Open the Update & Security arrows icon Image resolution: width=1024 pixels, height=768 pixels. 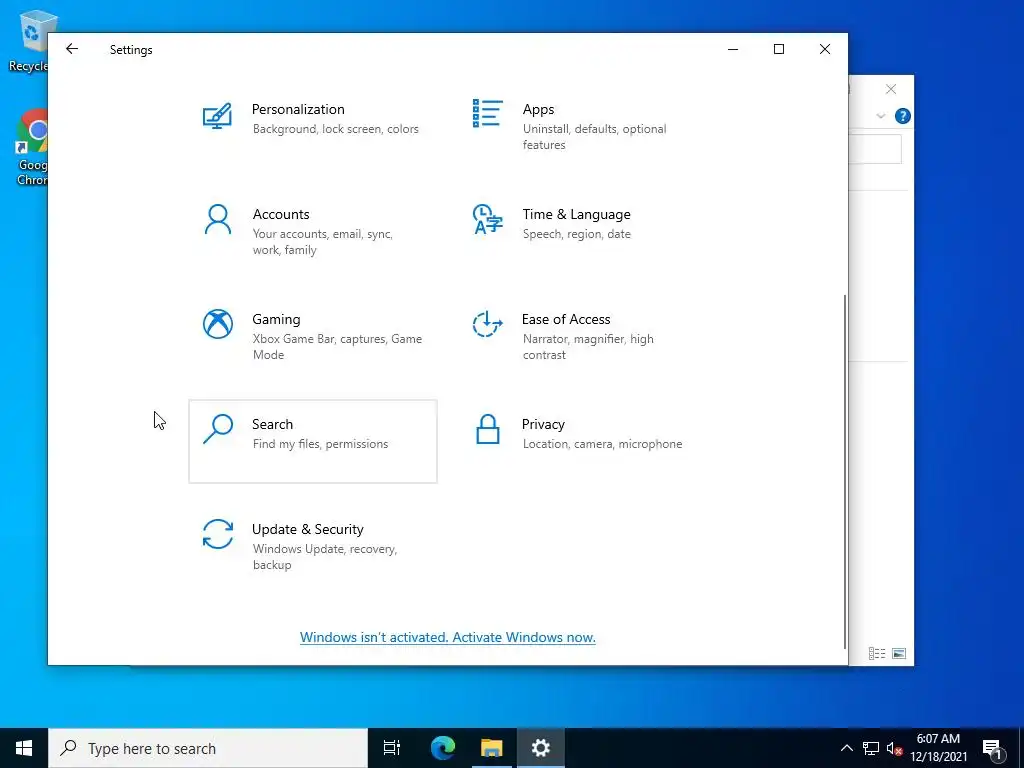tap(217, 534)
